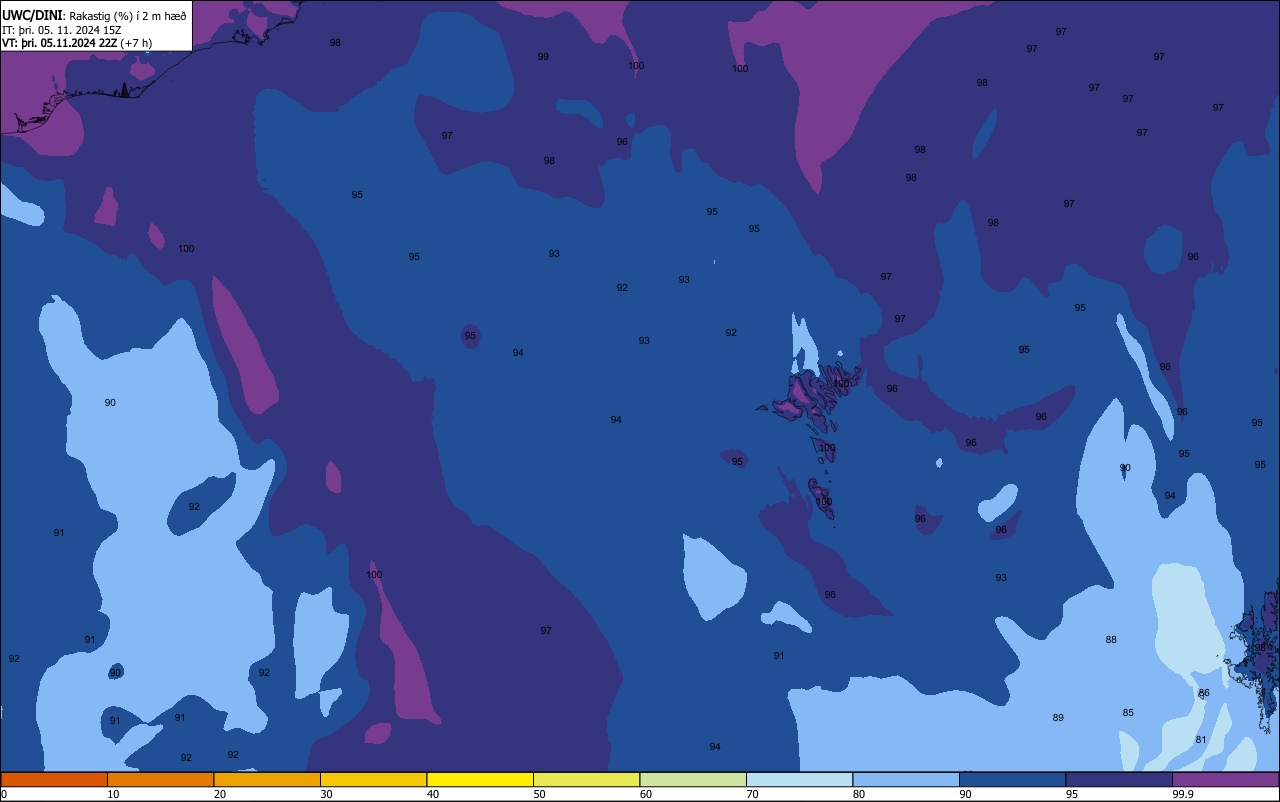
Task: Click the pale blue 70–80 legend segment
Action: pos(799,779)
